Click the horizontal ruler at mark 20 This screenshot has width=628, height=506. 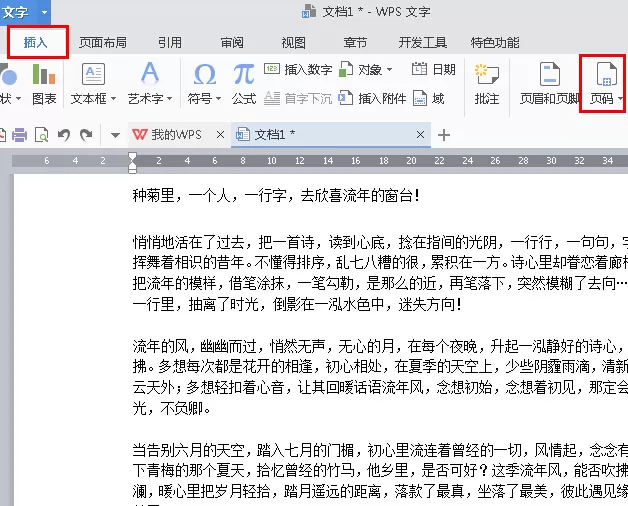pos(411,161)
